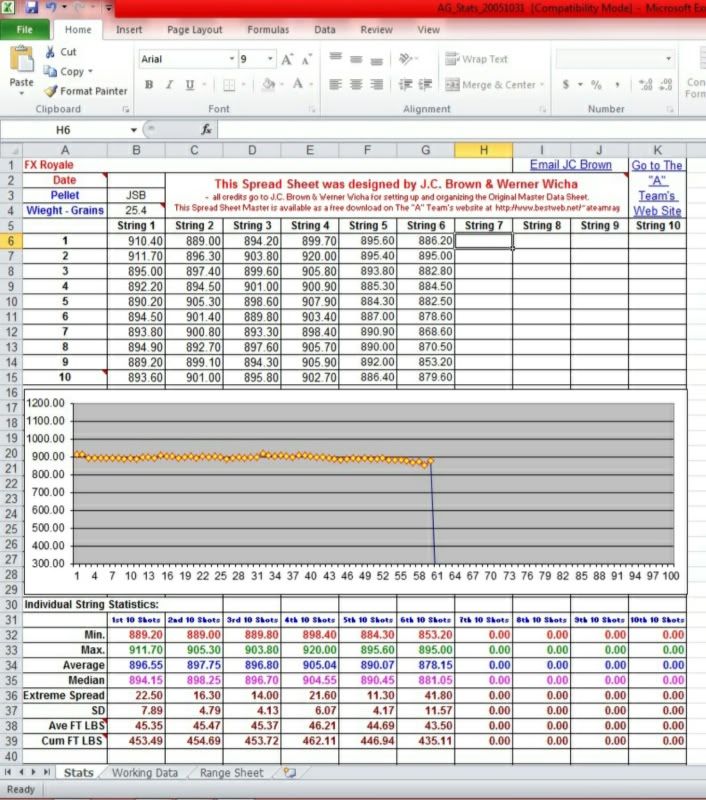The image size is (706, 800).
Task: Decrease font size with shrink font icon
Action: (307, 60)
